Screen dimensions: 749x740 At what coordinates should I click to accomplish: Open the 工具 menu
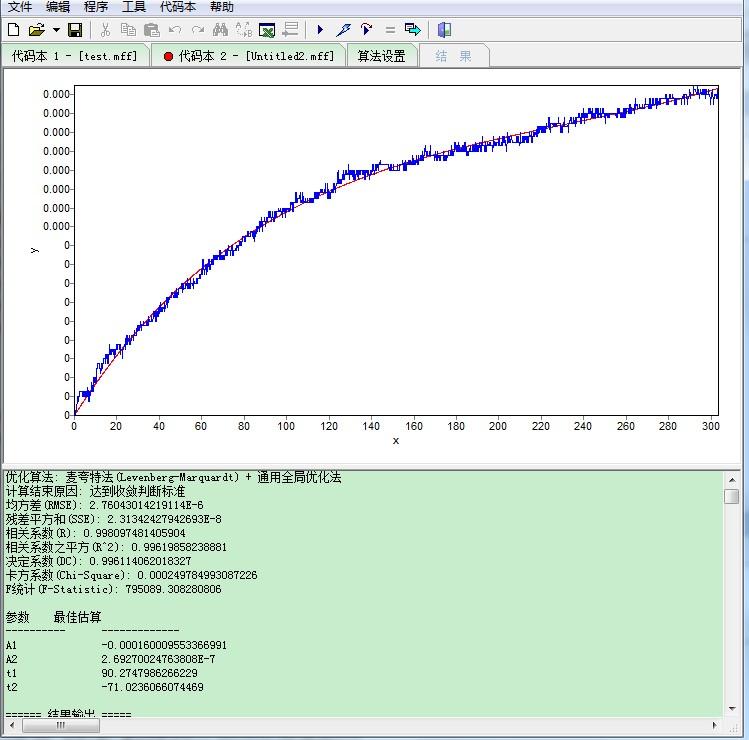(x=133, y=7)
